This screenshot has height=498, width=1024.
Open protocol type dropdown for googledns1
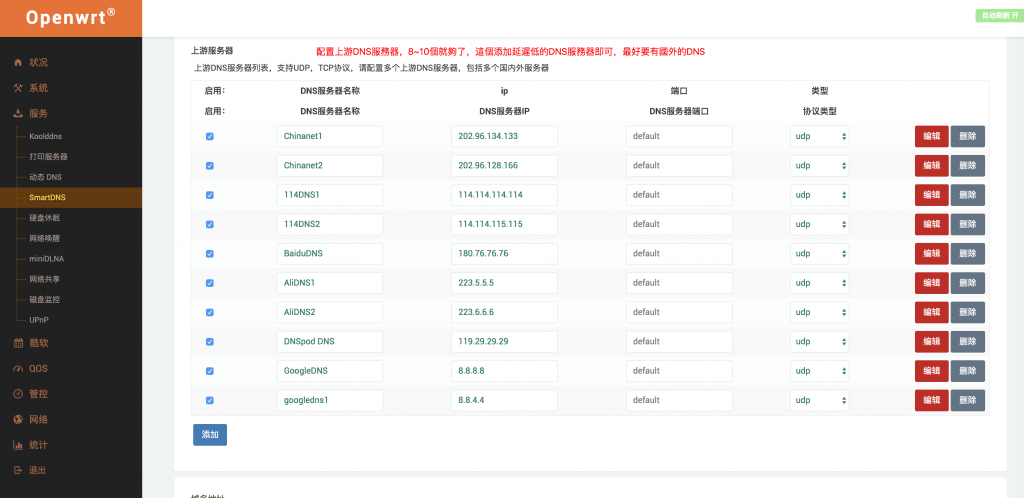tap(820, 400)
